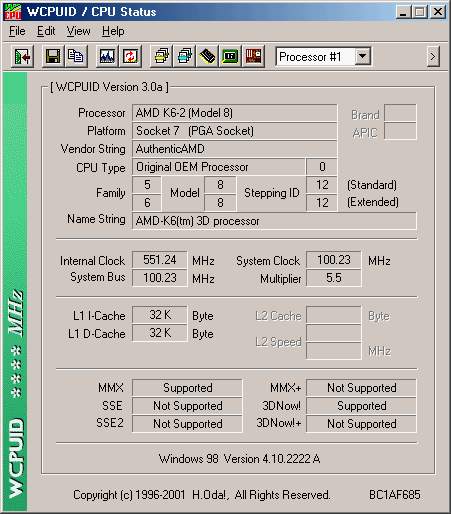Click the Platform field Socket 7
The height and width of the screenshot is (514, 451).
234,131
